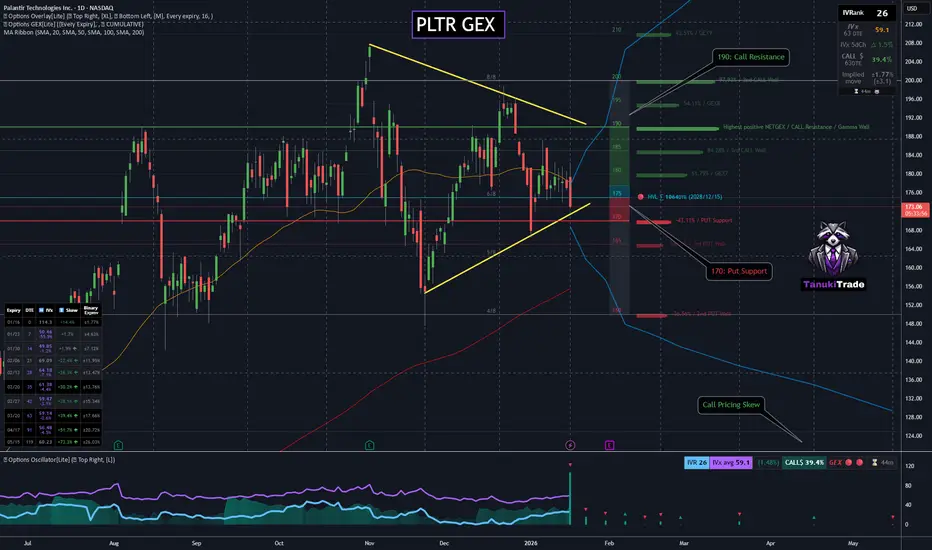Click the 'Feb' label on time axis
The width and height of the screenshot is (932, 550).
(609, 543)
